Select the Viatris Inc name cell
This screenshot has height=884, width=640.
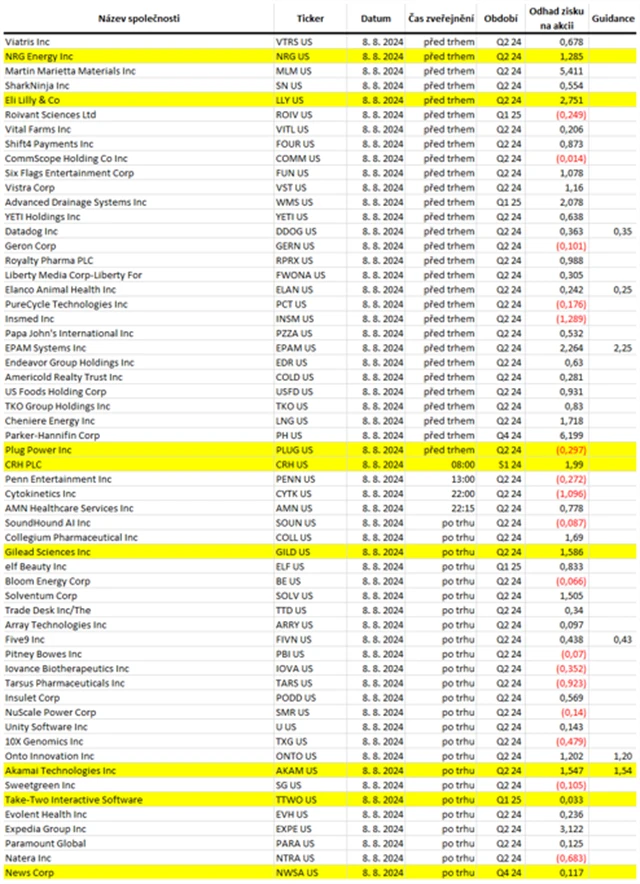pyautogui.click(x=137, y=42)
